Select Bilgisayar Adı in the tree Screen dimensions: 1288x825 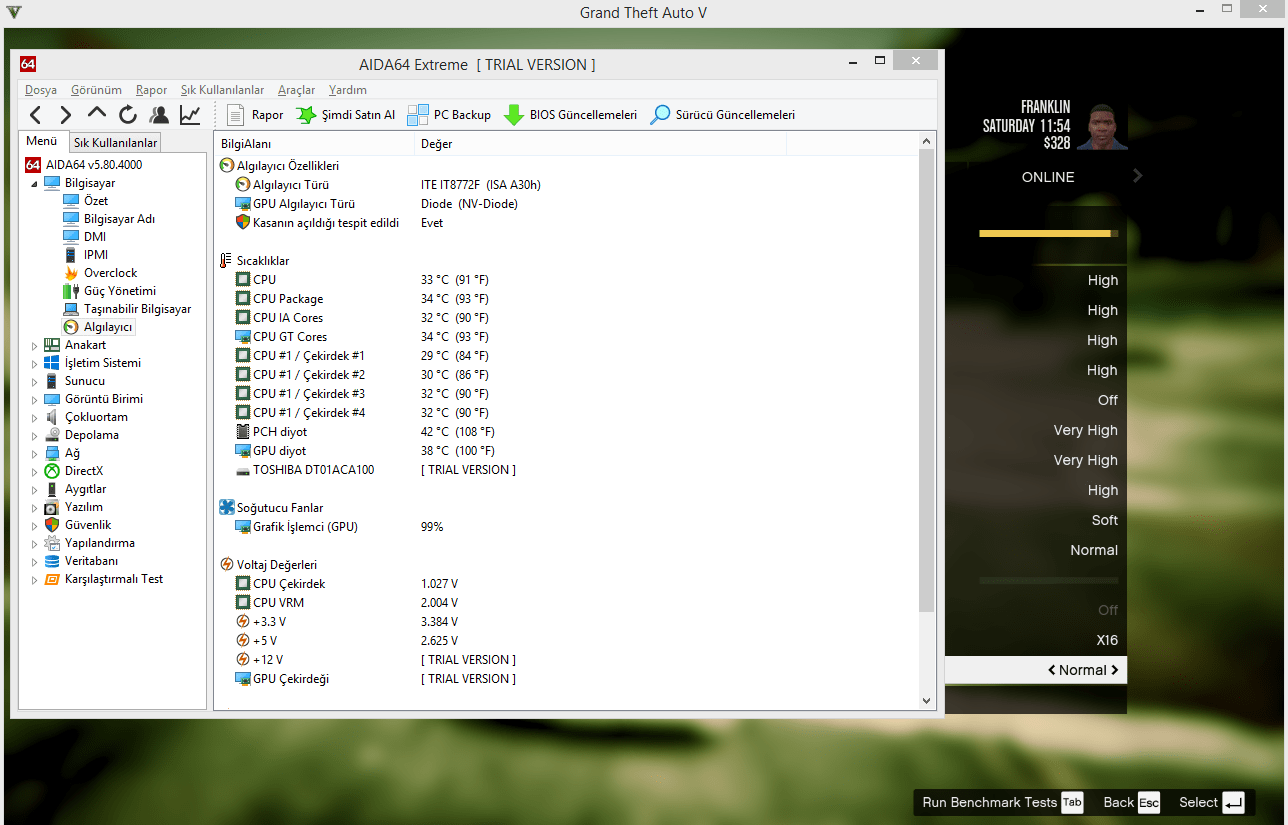pos(119,219)
